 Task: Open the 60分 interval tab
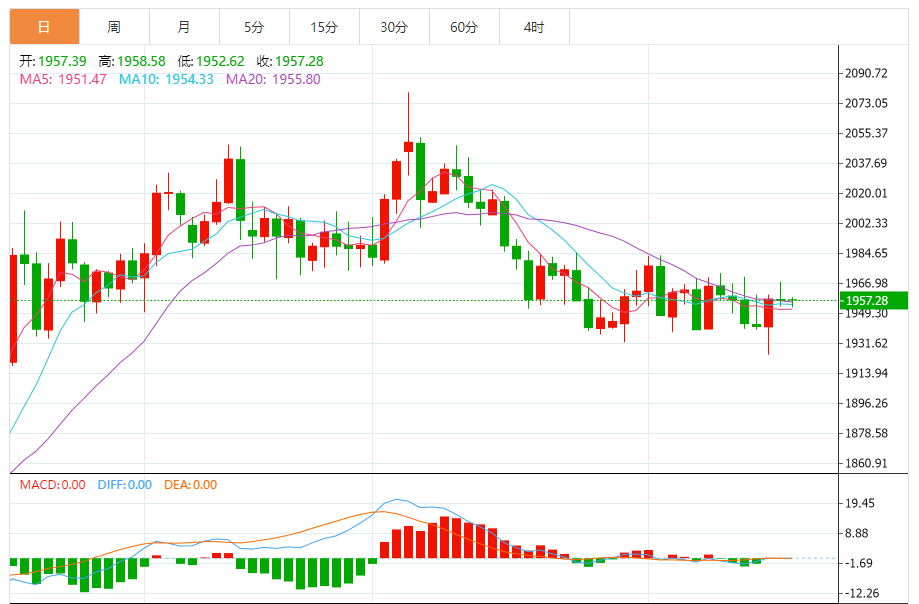[x=464, y=27]
